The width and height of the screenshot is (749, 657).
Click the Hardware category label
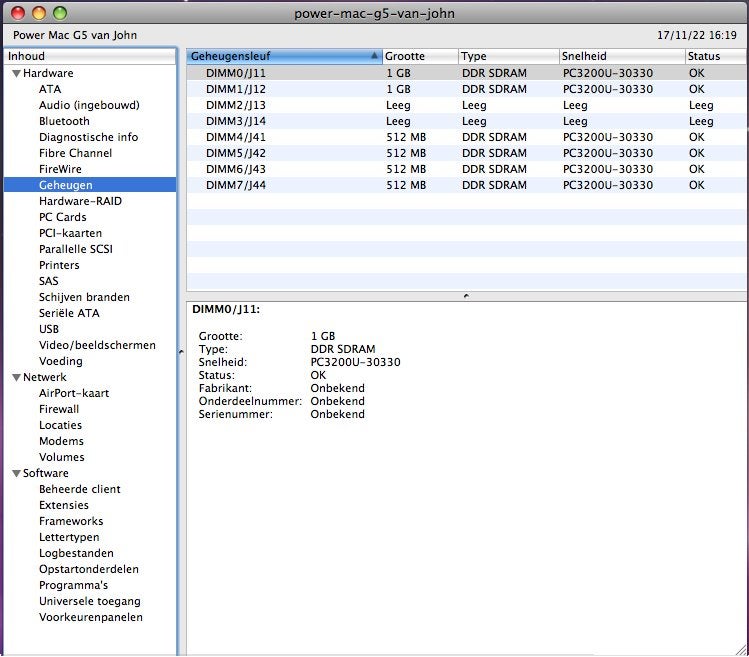(48, 74)
